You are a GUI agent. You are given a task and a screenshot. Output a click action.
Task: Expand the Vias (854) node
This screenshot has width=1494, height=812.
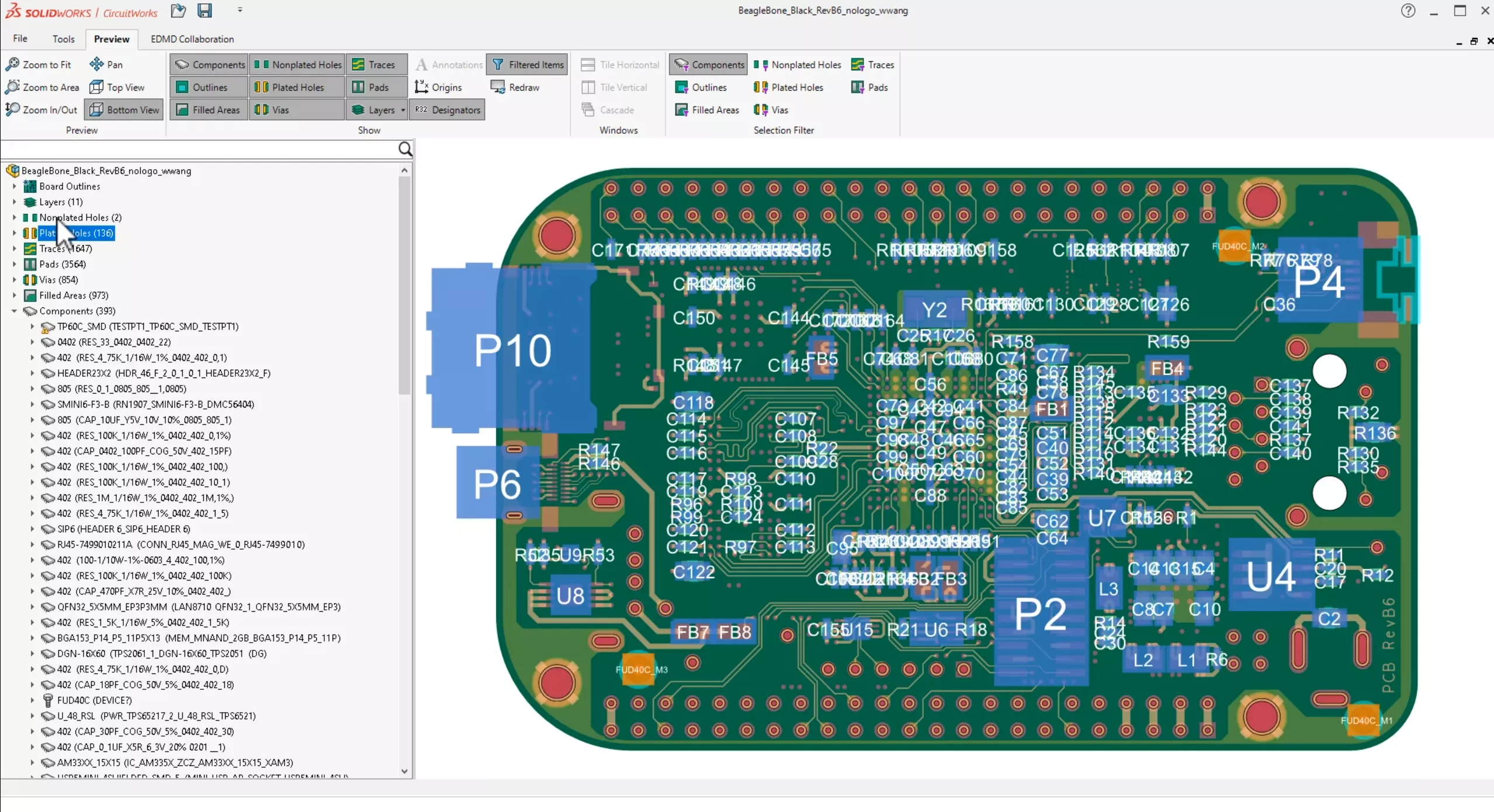point(14,280)
